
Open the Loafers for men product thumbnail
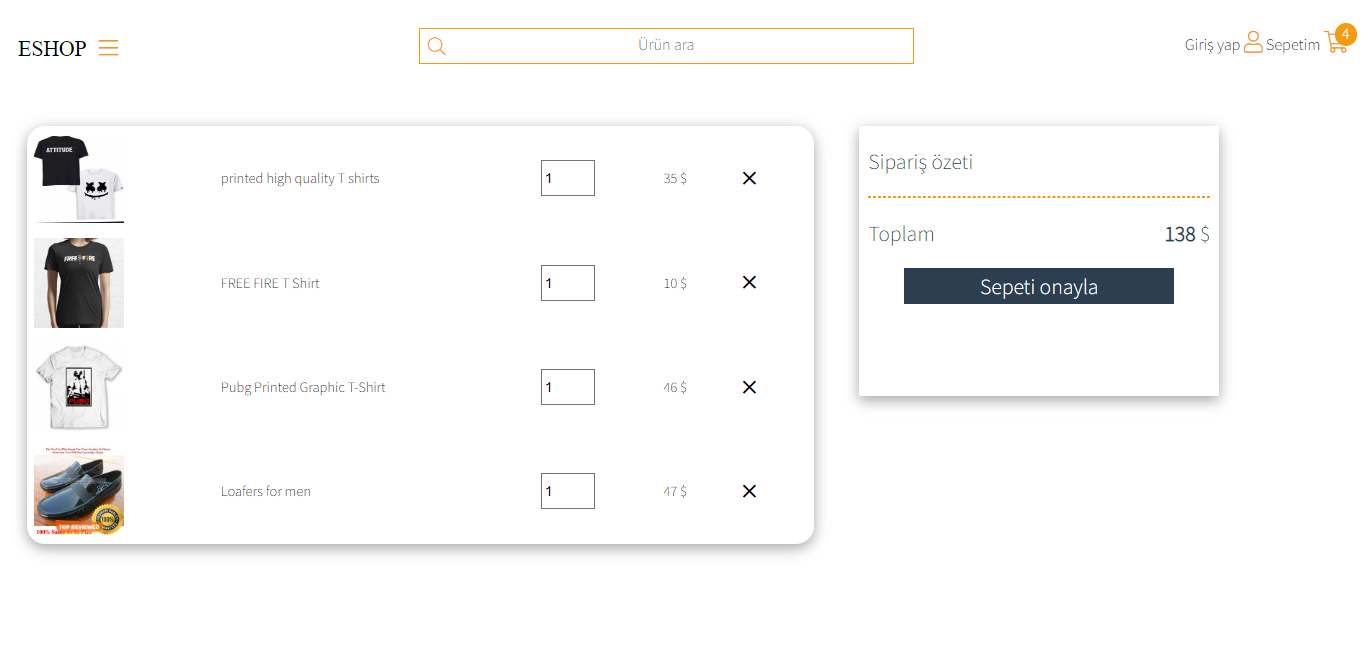[x=79, y=491]
